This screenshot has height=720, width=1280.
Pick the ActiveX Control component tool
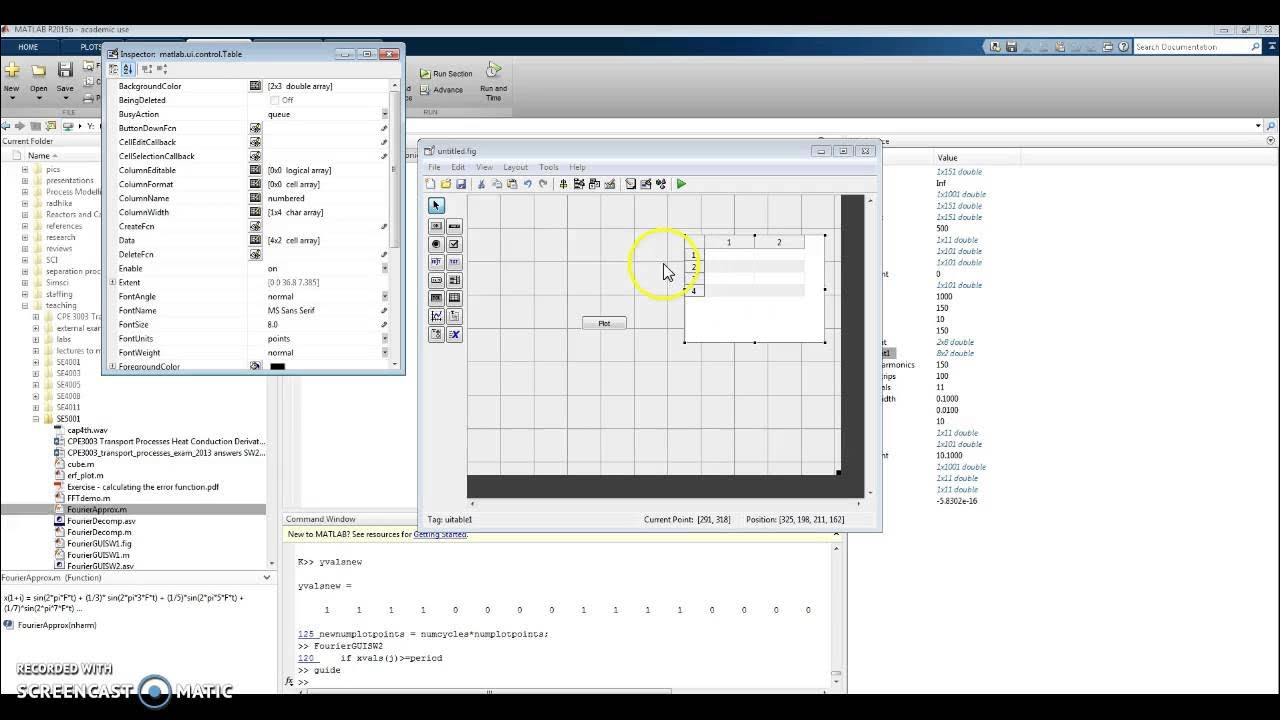click(454, 334)
